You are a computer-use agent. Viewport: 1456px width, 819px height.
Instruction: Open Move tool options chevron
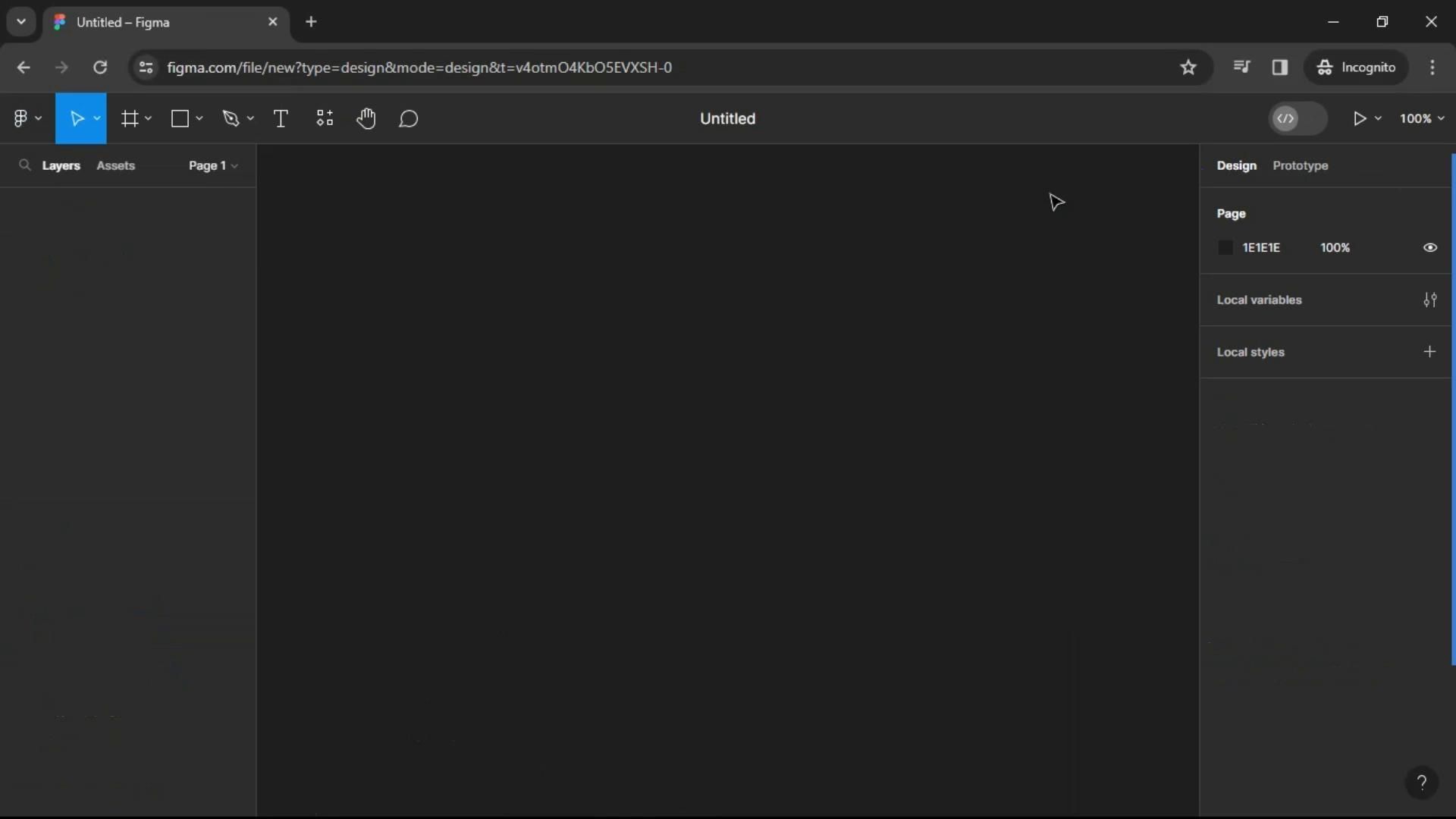pos(97,119)
